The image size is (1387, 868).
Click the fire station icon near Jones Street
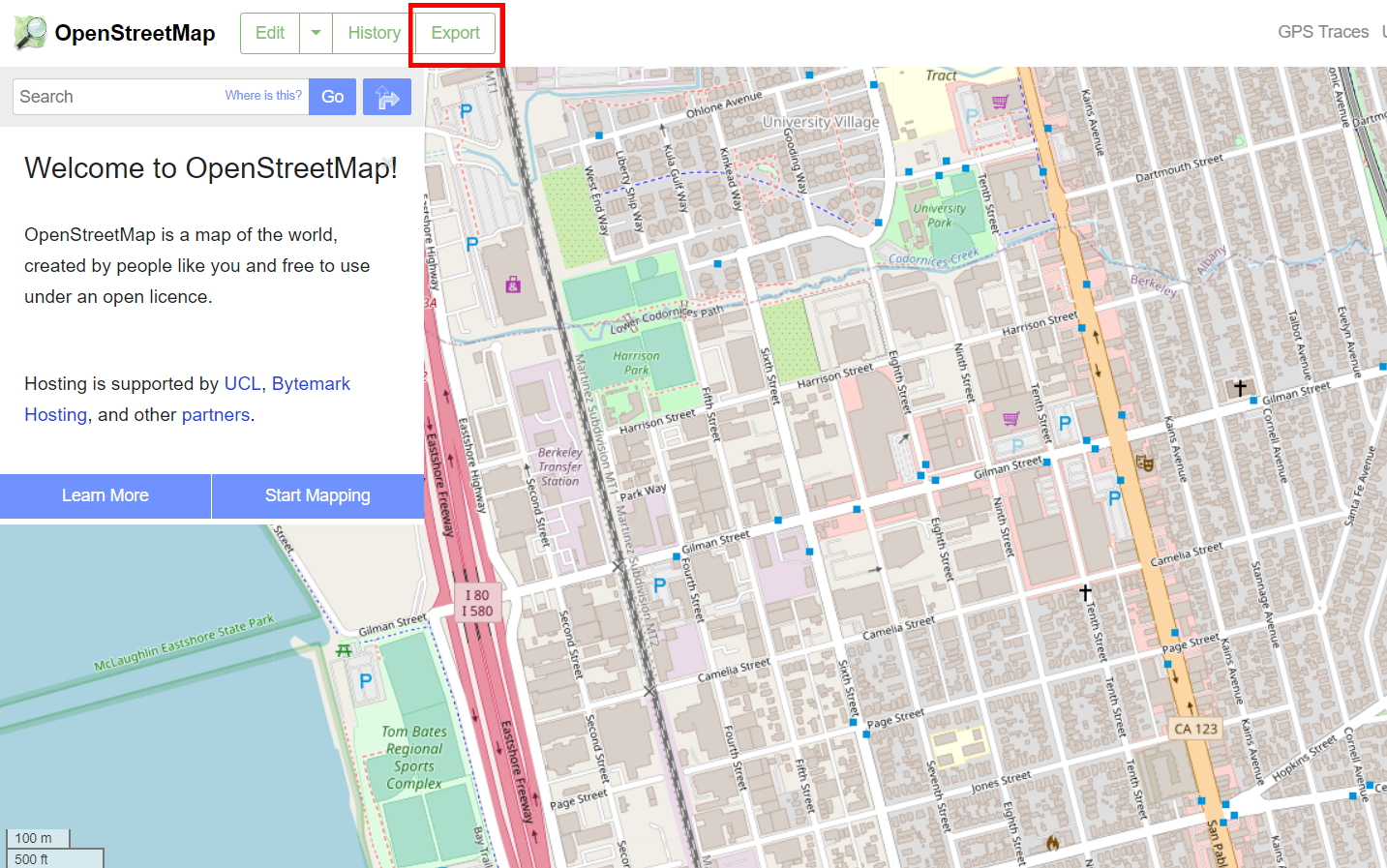point(1052,843)
